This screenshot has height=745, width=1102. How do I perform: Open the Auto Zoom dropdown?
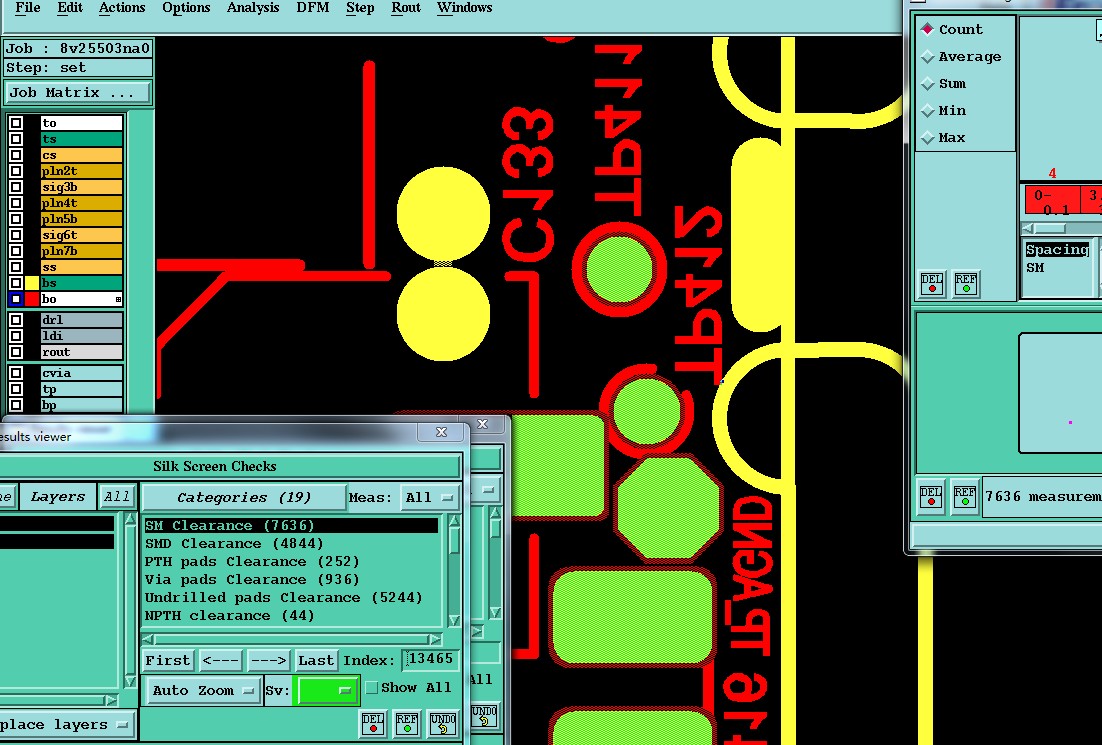click(202, 691)
